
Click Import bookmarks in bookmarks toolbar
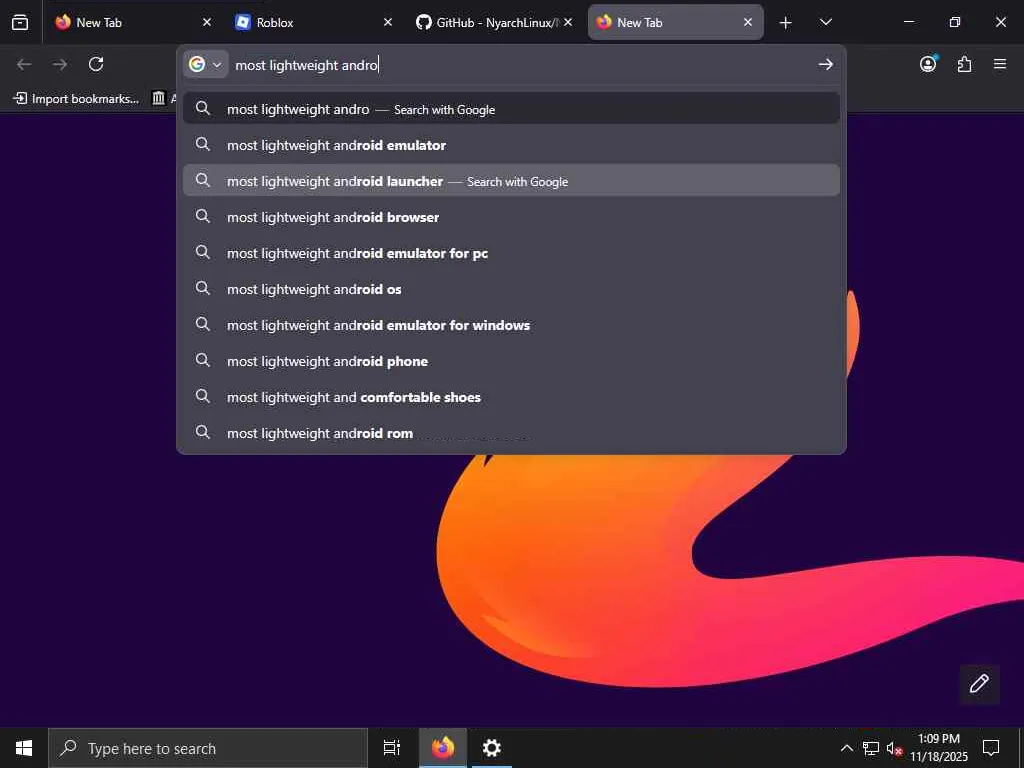coord(76,99)
